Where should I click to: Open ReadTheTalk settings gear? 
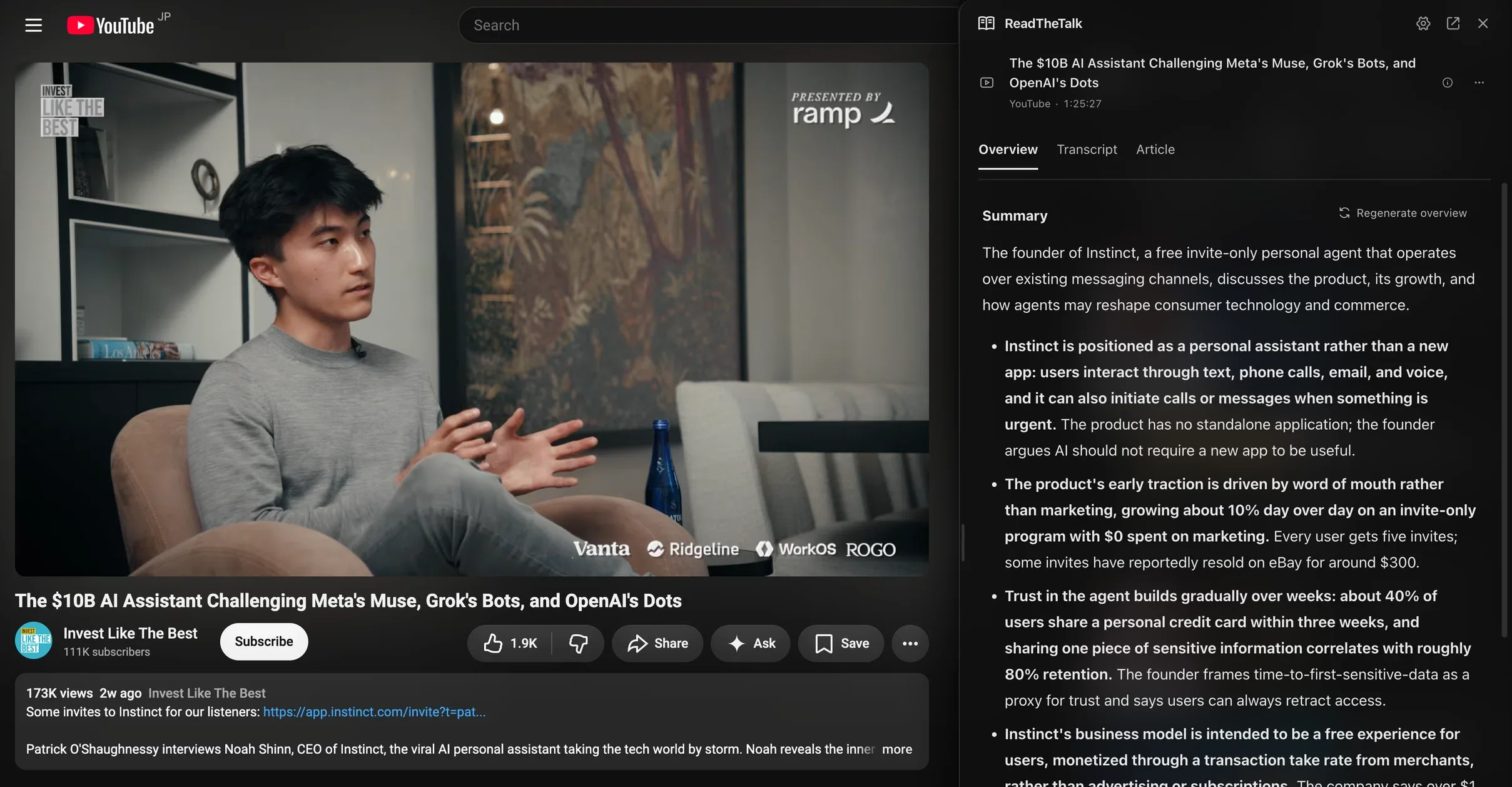pyautogui.click(x=1423, y=23)
